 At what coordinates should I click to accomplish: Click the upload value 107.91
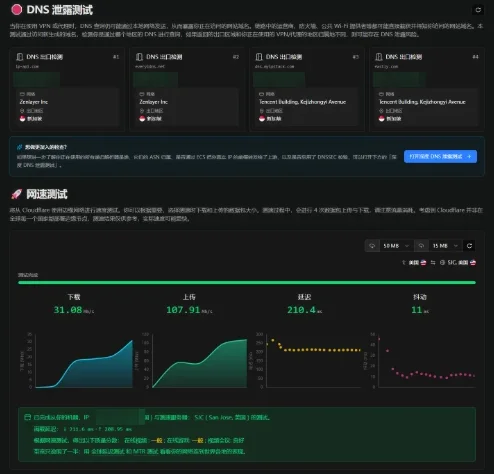pos(183,310)
